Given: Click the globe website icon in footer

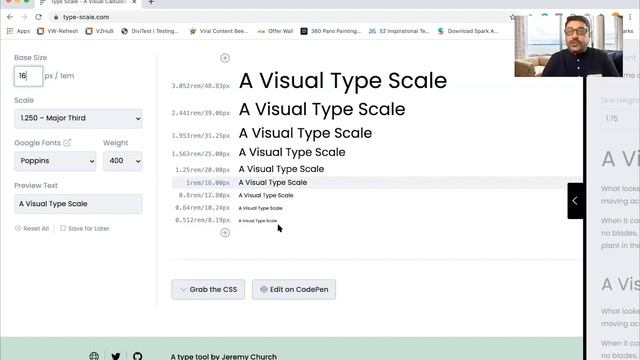Looking at the screenshot, I should 94,356.
